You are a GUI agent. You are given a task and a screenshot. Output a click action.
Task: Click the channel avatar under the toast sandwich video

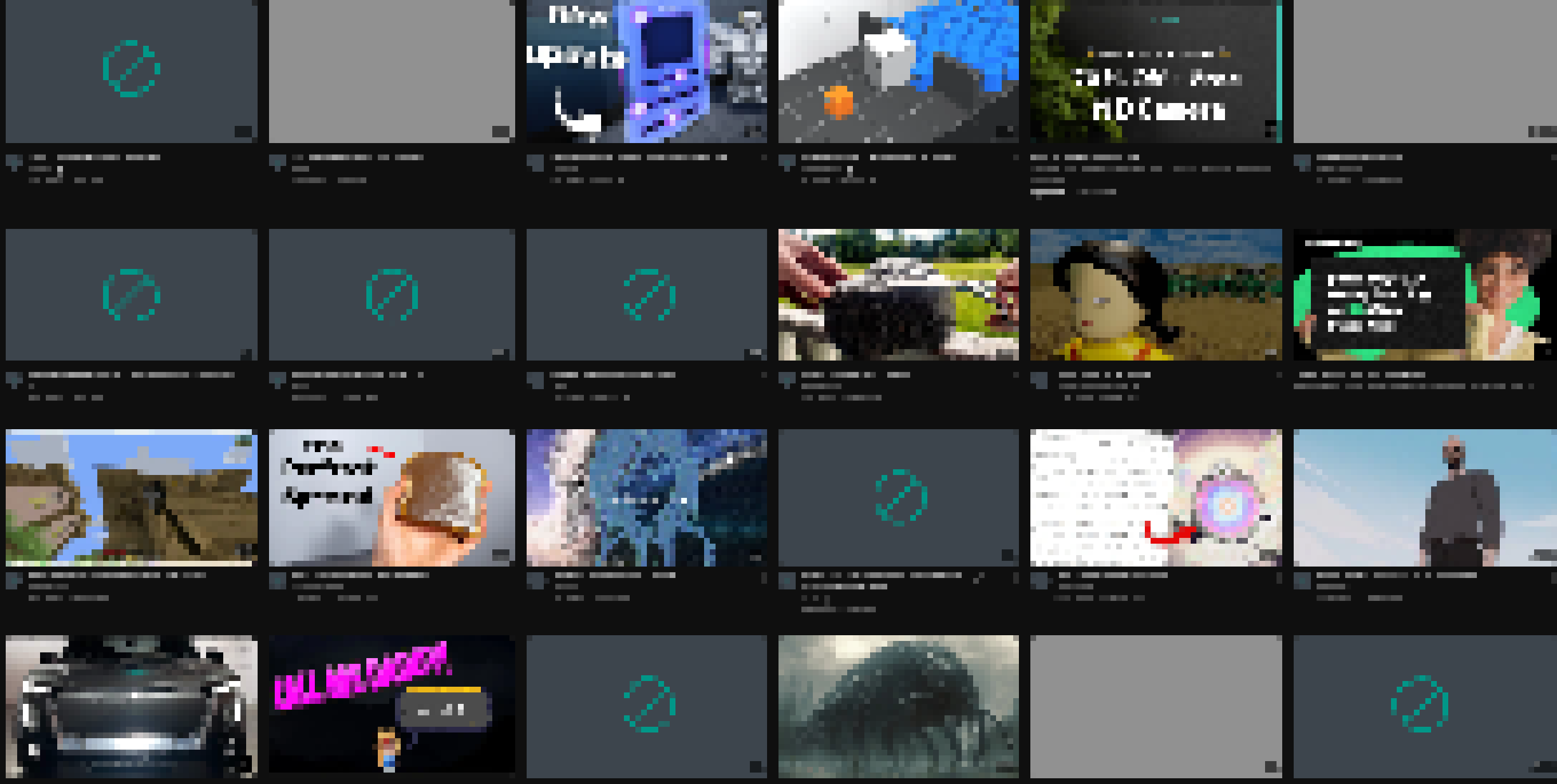[x=278, y=581]
